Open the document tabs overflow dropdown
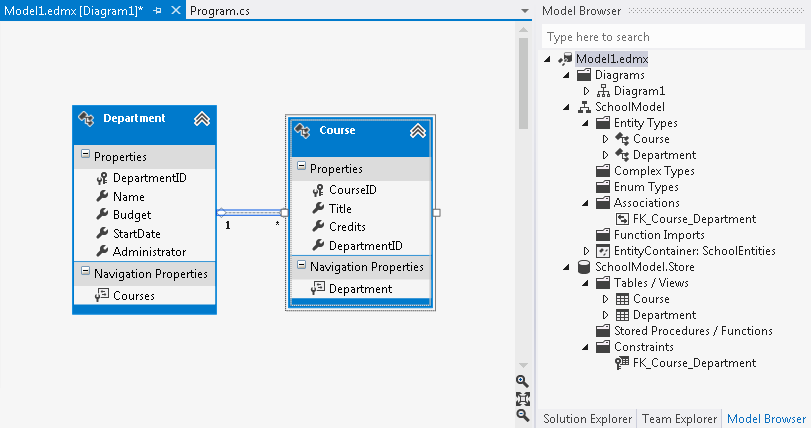This screenshot has height=428, width=811. point(525,11)
